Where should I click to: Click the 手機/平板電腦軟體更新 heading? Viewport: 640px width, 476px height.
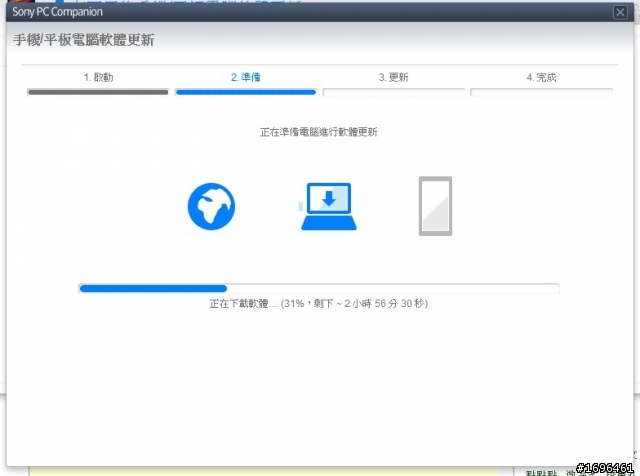tap(84, 40)
